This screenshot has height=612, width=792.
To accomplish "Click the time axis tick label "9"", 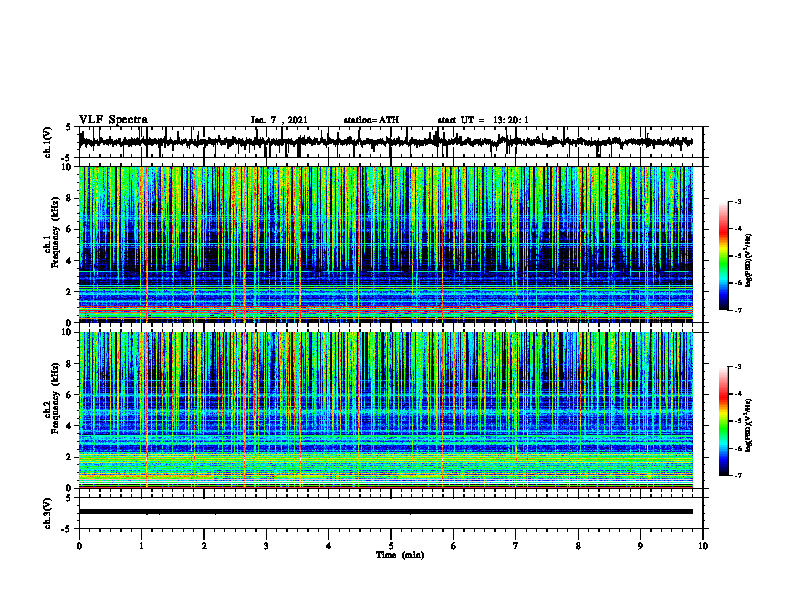I will 640,546.
